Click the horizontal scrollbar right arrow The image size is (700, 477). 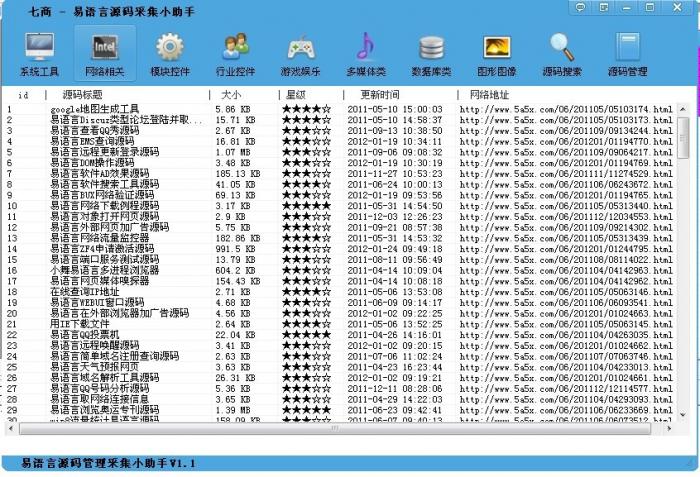pyautogui.click(x=669, y=429)
